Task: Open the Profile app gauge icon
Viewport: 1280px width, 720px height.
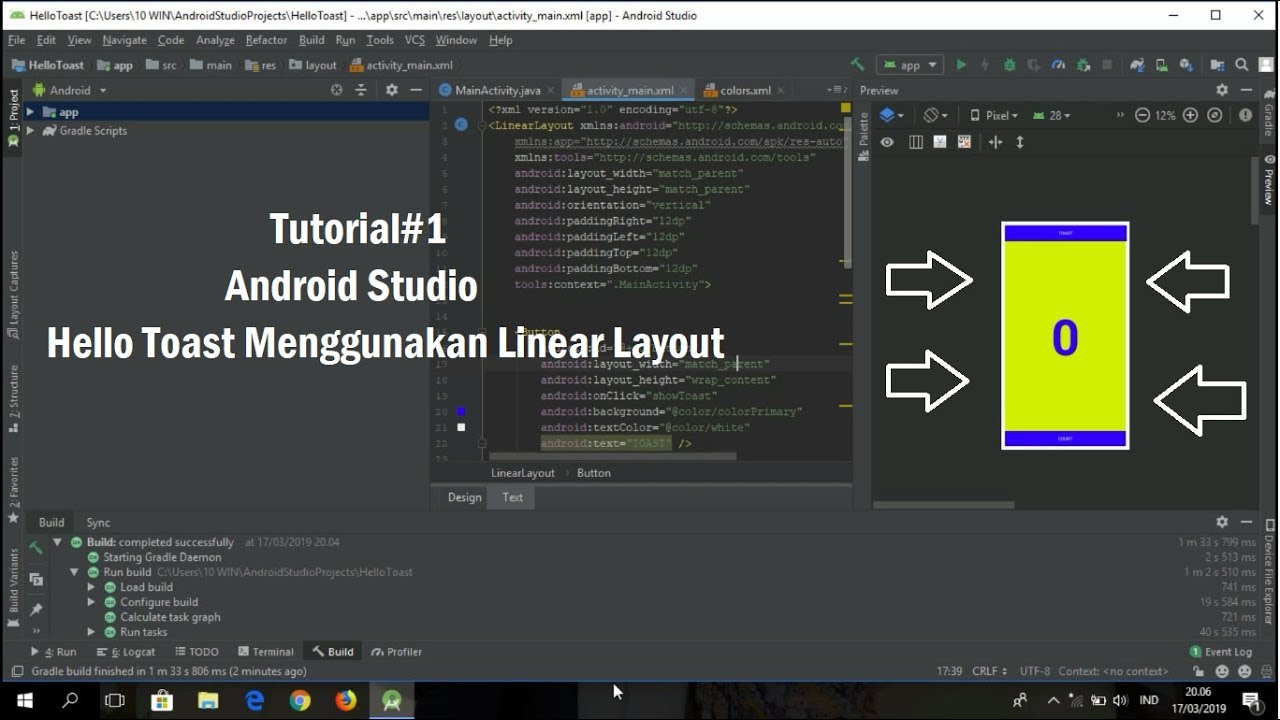Action: (1059, 65)
